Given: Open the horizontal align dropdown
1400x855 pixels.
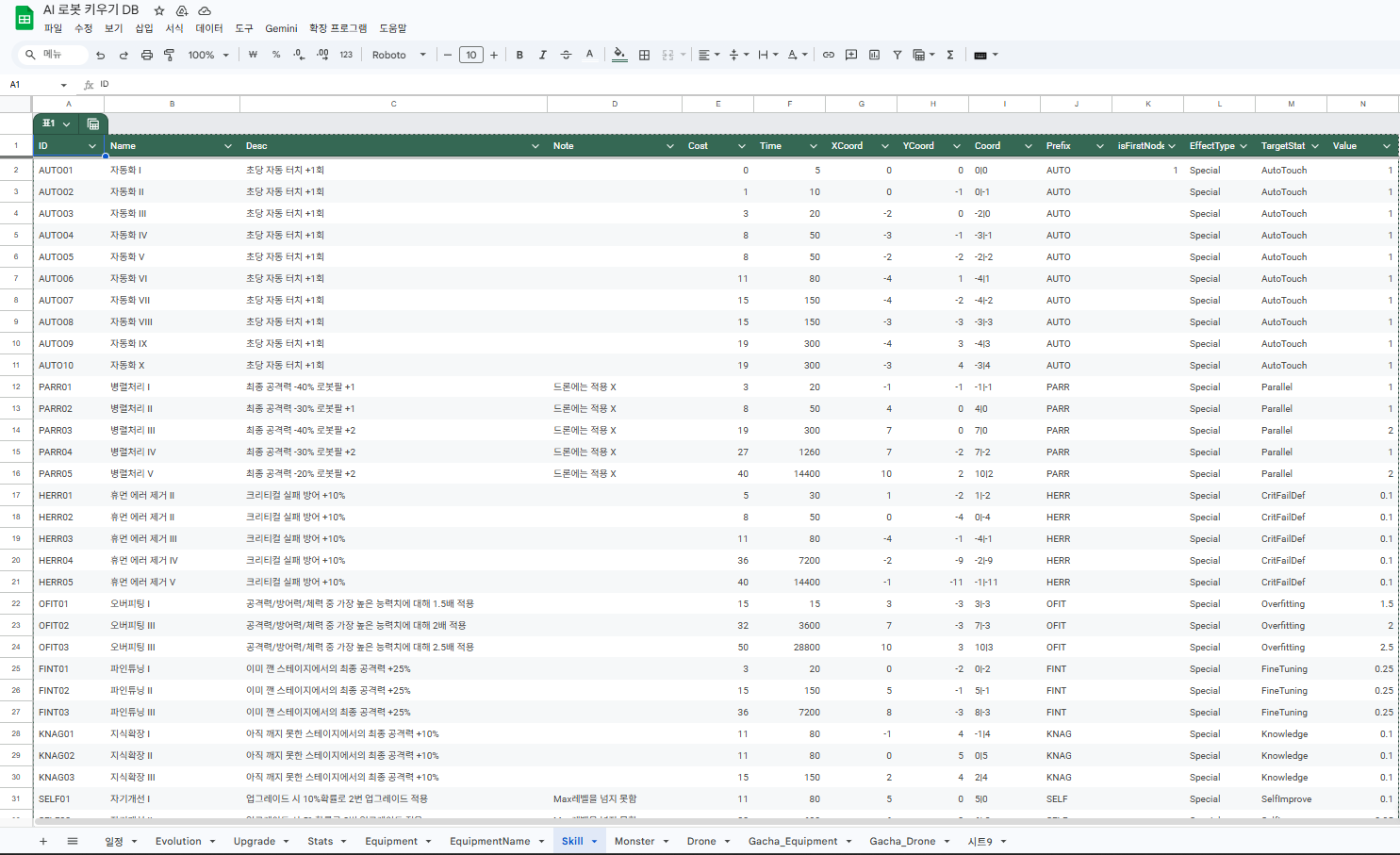Looking at the screenshot, I should [709, 55].
